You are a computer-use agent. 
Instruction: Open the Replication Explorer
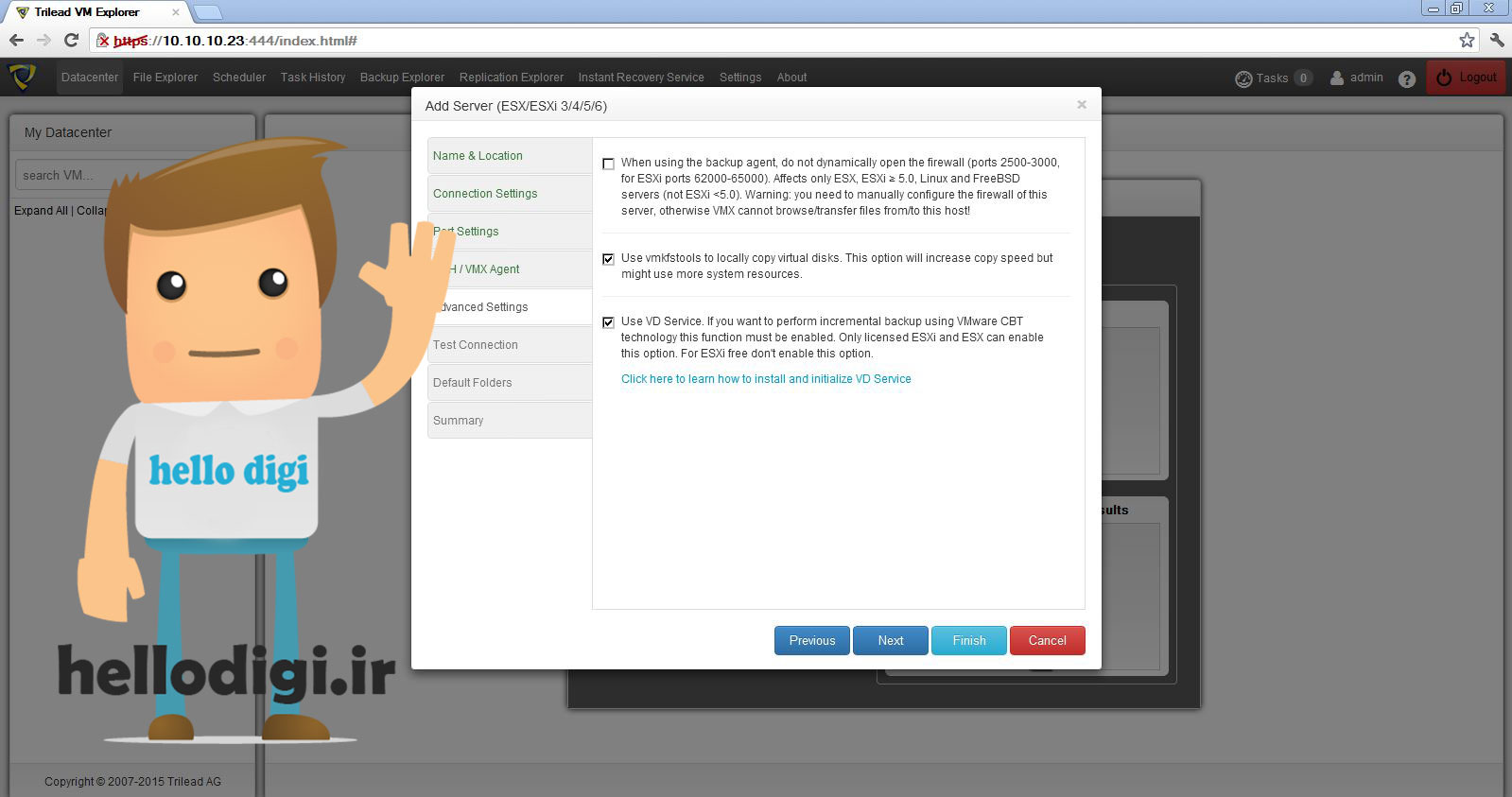(x=512, y=78)
